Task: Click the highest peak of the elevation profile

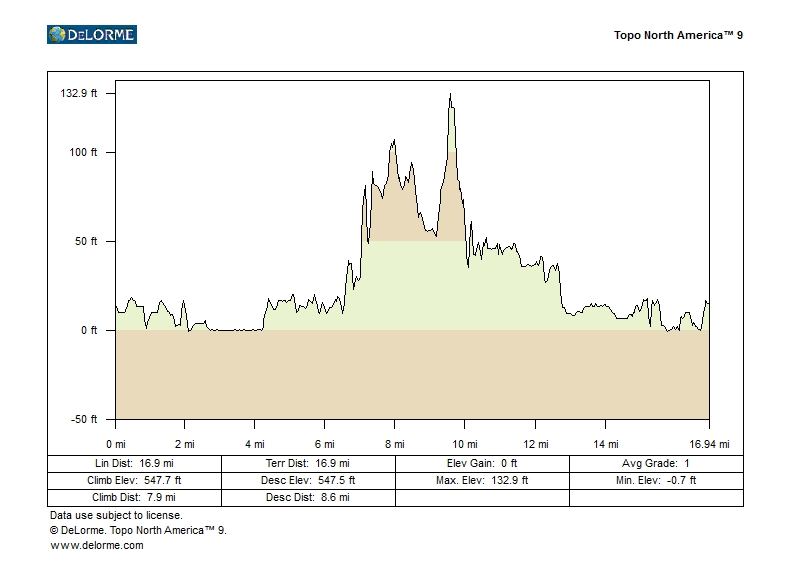Action: tap(450, 95)
